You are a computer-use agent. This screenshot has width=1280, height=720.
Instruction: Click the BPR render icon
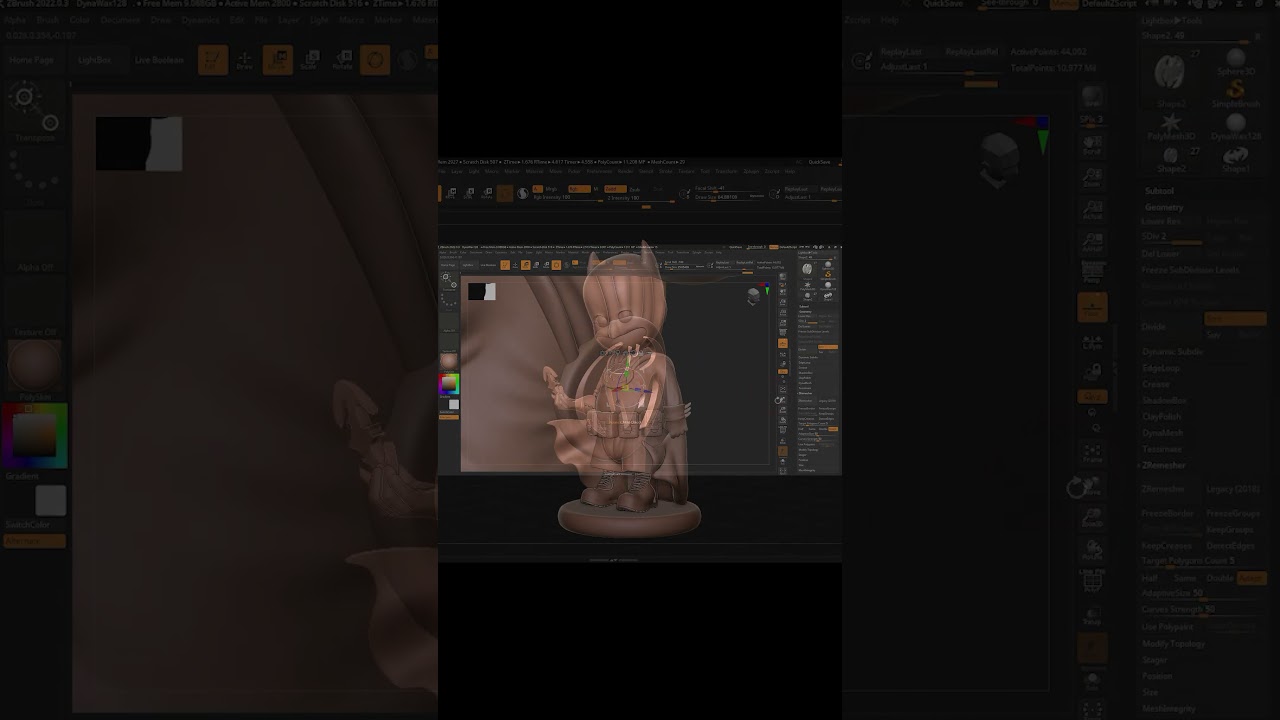(1092, 97)
